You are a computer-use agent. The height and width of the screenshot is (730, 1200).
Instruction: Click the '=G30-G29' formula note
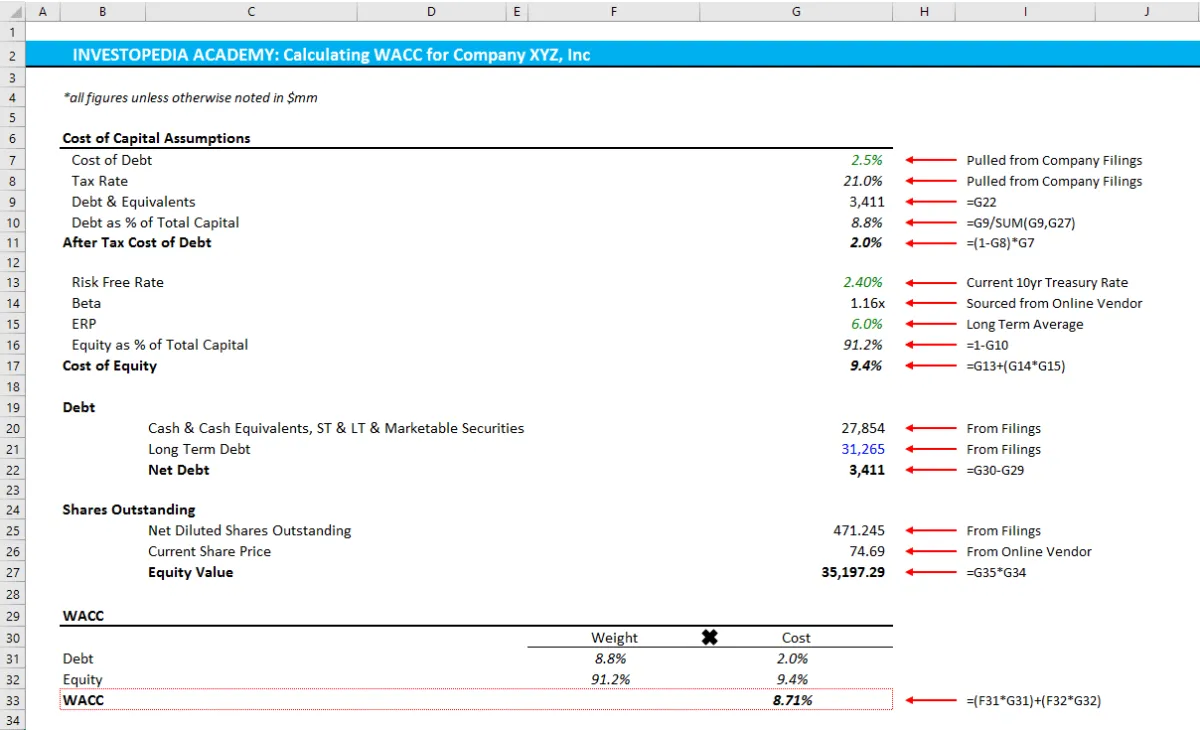point(995,470)
